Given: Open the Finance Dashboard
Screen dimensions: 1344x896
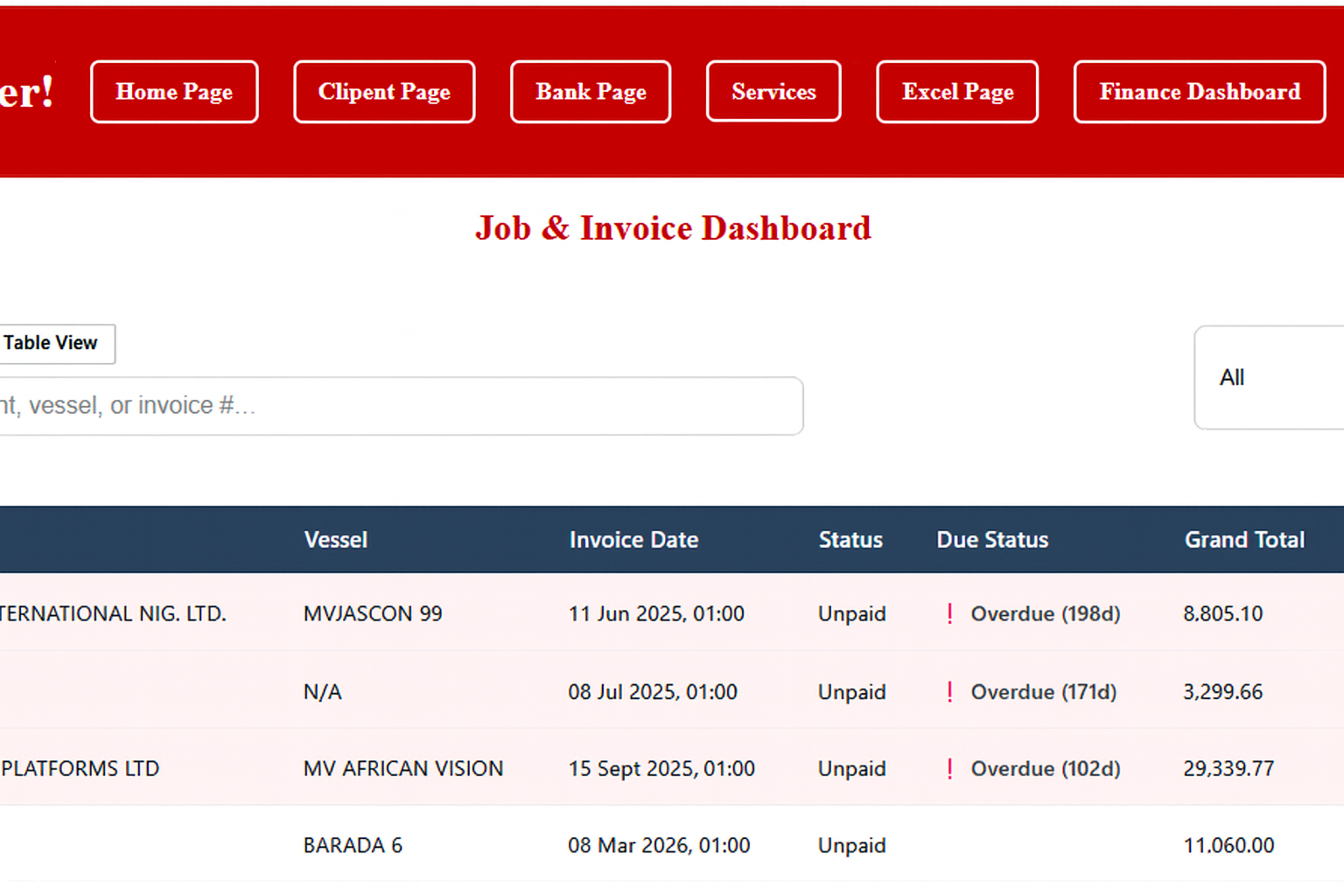Looking at the screenshot, I should tap(1199, 92).
